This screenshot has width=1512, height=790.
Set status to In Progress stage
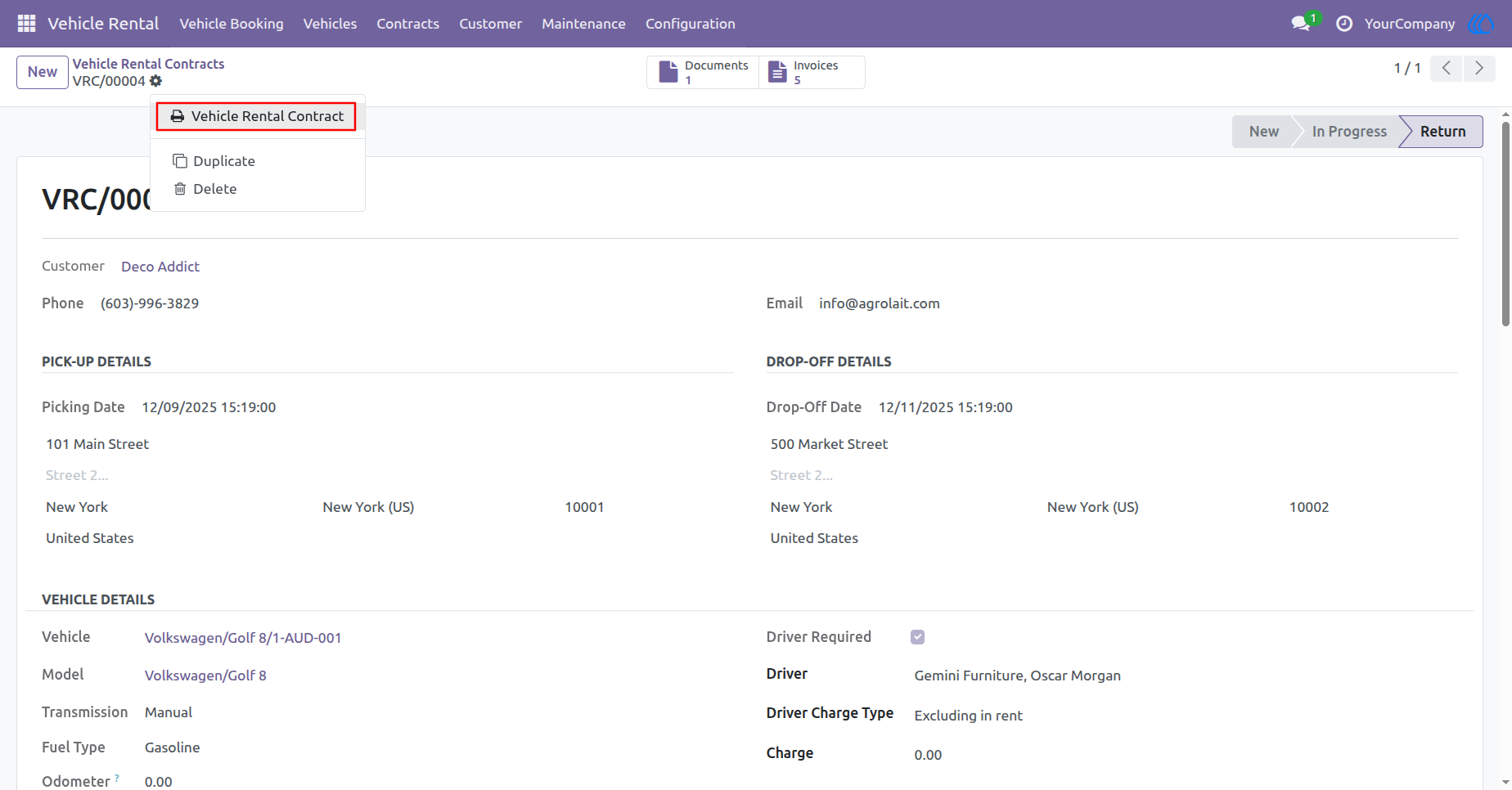pos(1349,132)
